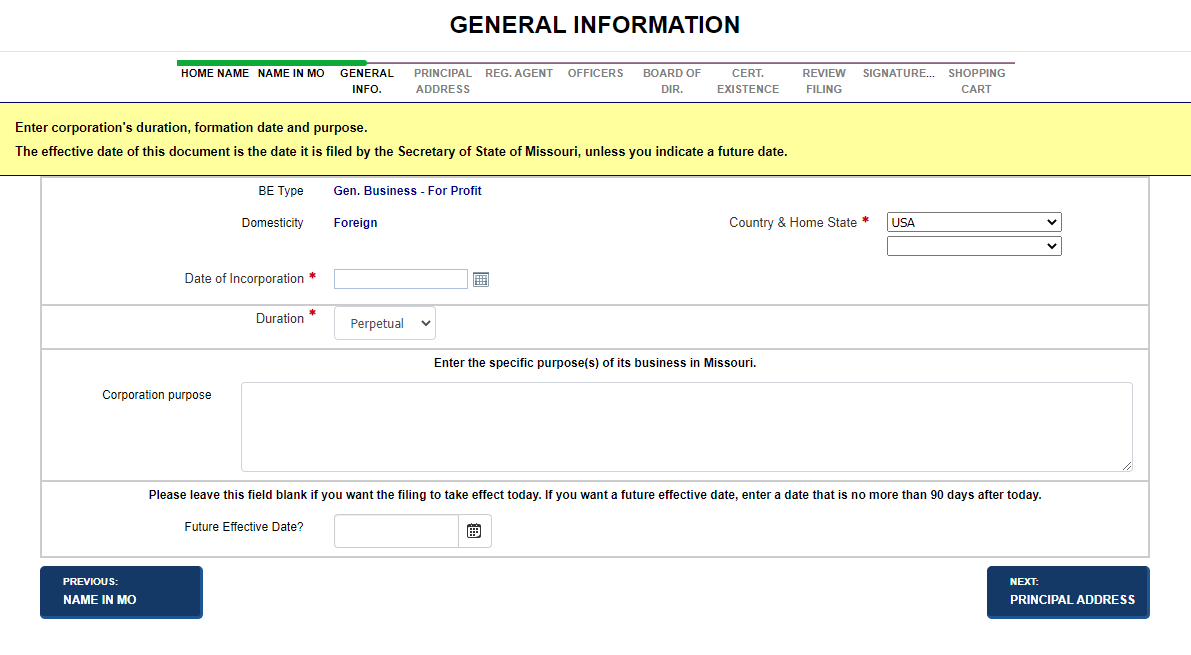The width and height of the screenshot is (1191, 655).
Task: Expand the Country dropdown showing USA
Action: coord(973,222)
